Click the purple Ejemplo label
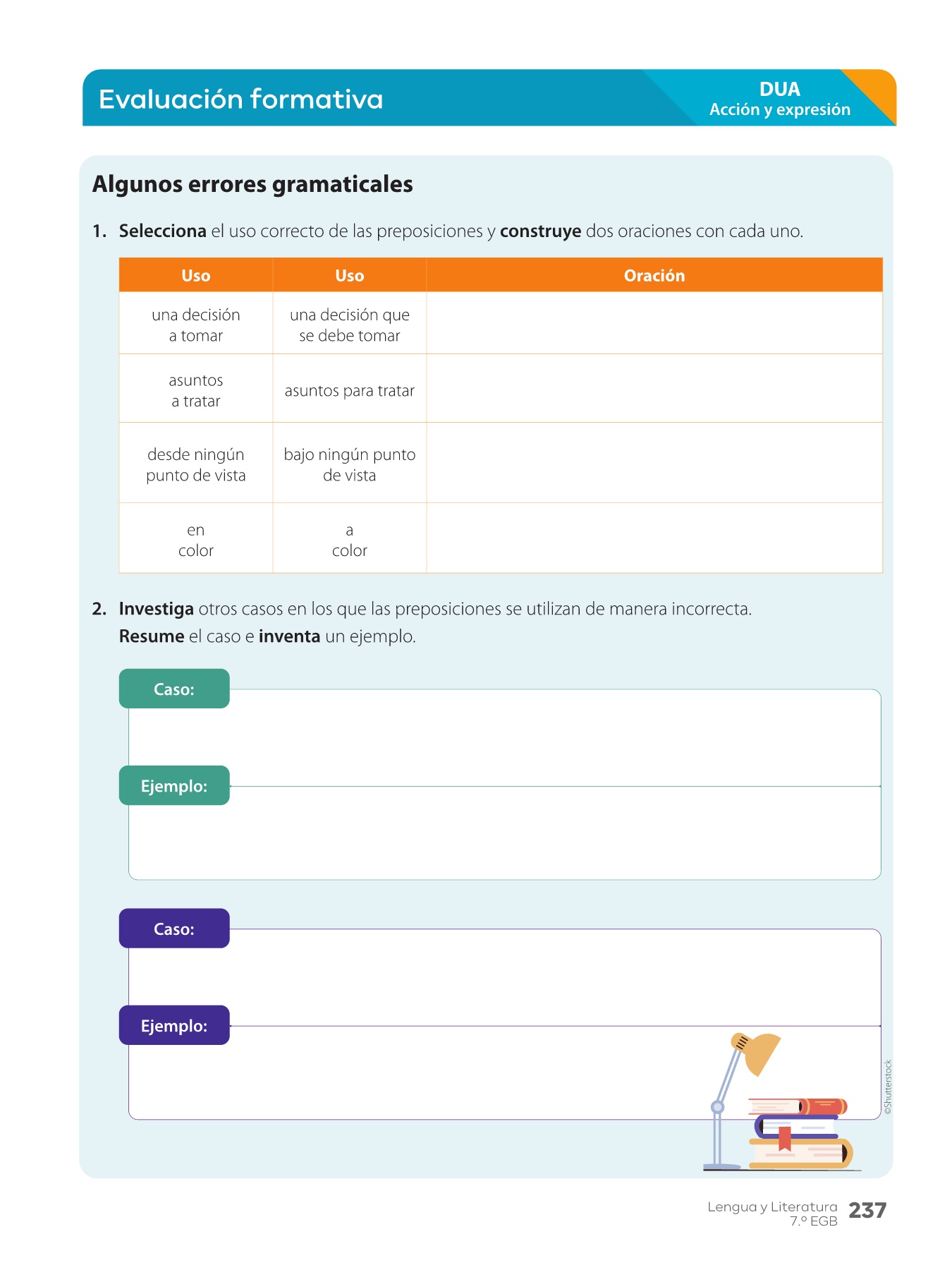The image size is (952, 1270). [x=174, y=1025]
